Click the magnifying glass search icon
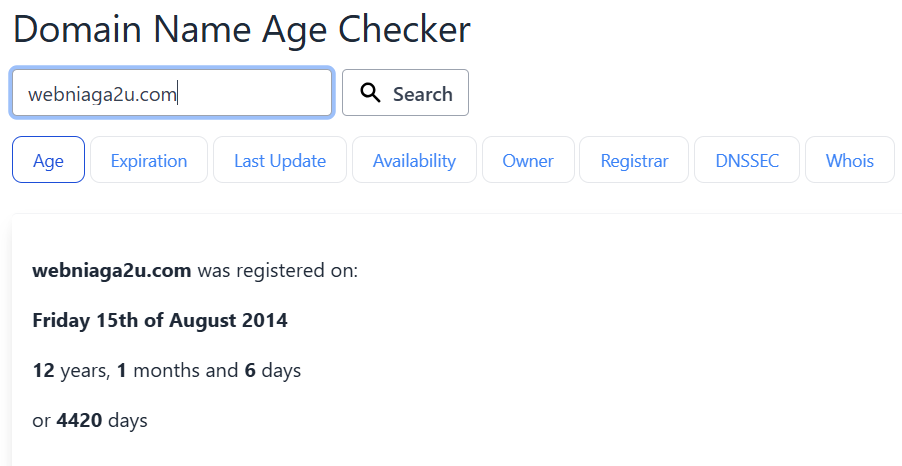Viewport: 902px width, 466px height. tap(370, 93)
